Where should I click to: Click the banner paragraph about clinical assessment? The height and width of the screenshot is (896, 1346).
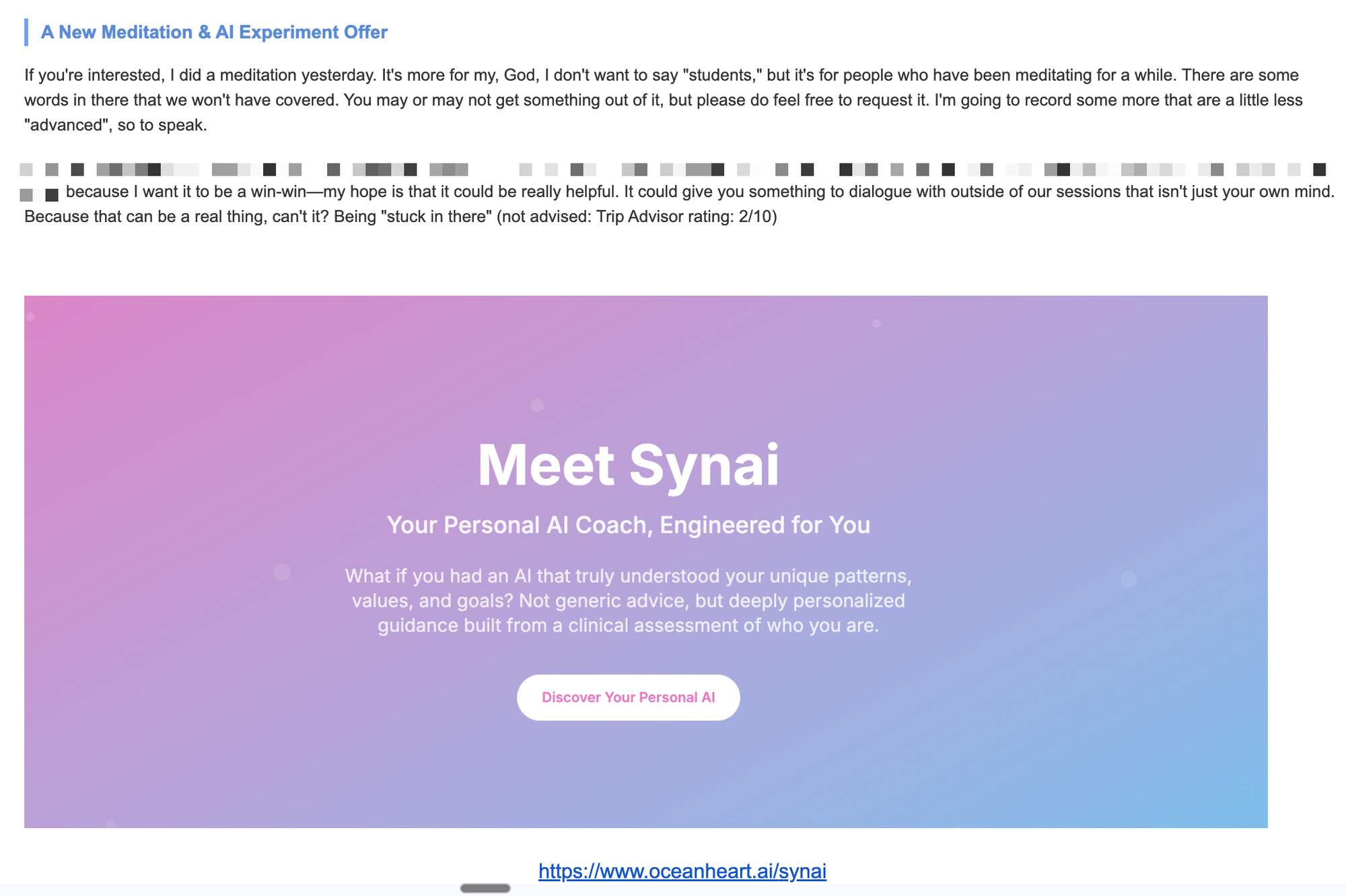click(628, 601)
